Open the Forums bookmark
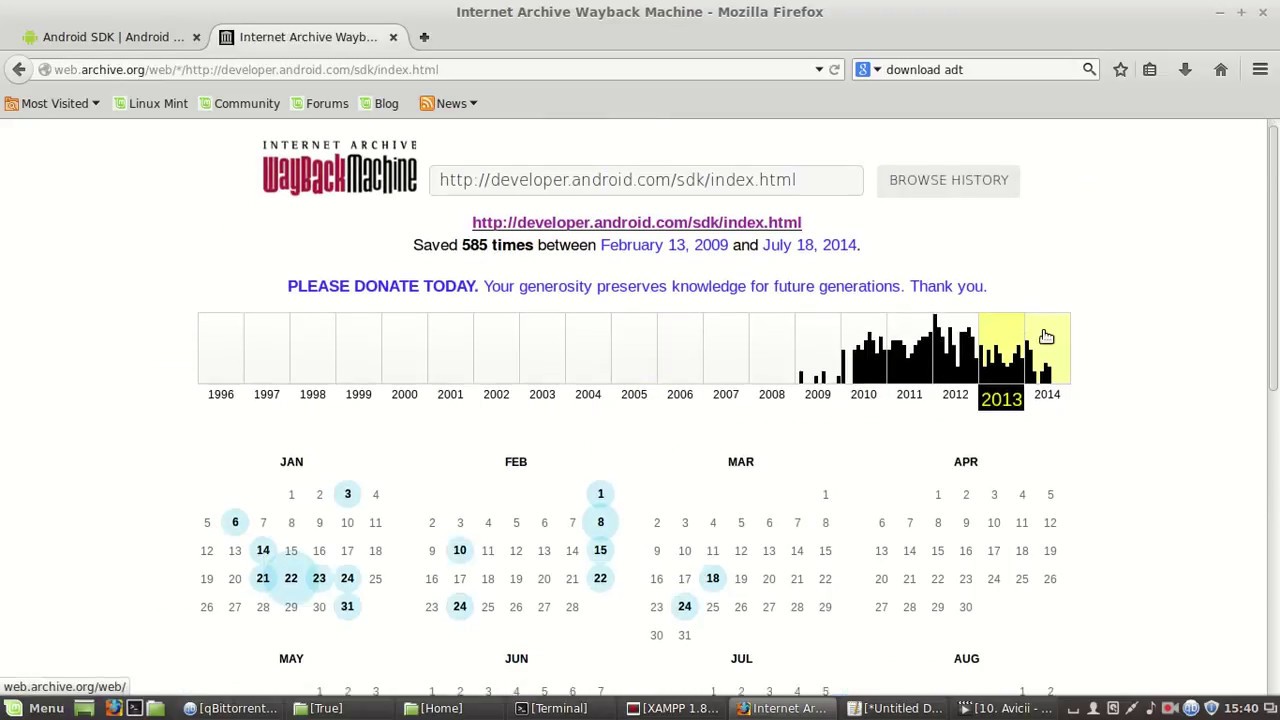Screen dimensions: 1280x720 (319, 103)
